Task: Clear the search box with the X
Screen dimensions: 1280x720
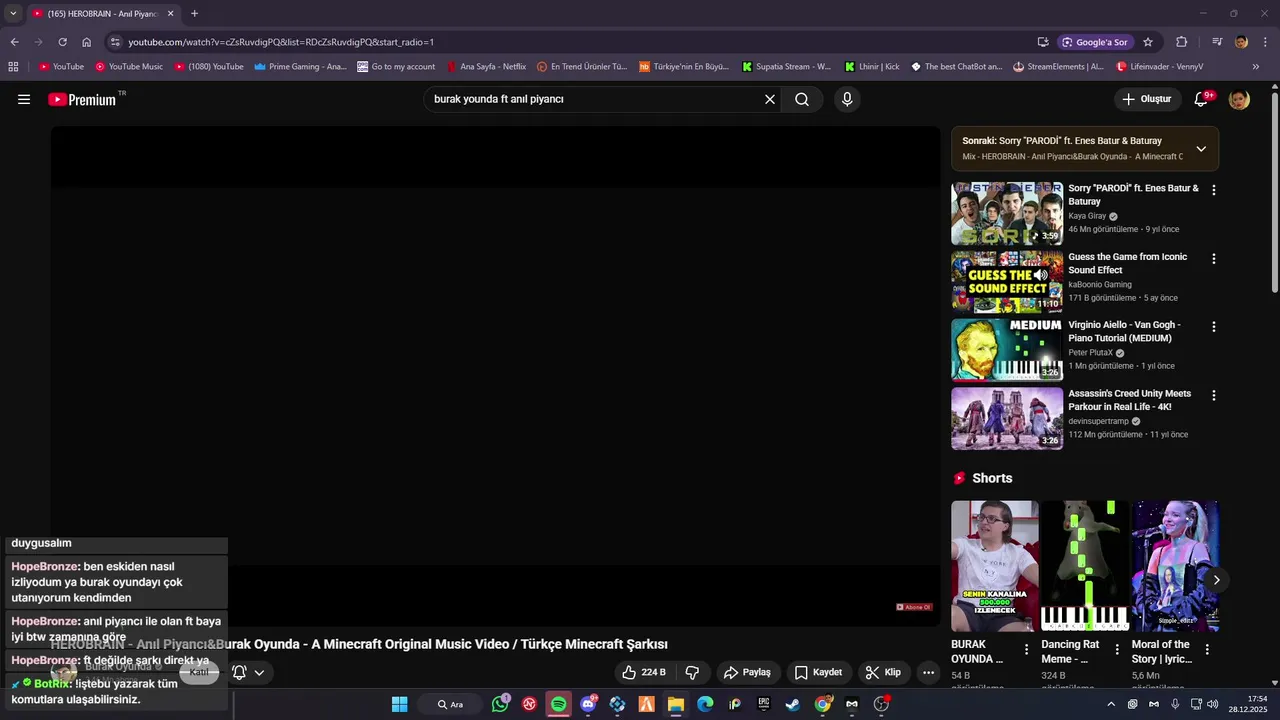Action: point(770,99)
